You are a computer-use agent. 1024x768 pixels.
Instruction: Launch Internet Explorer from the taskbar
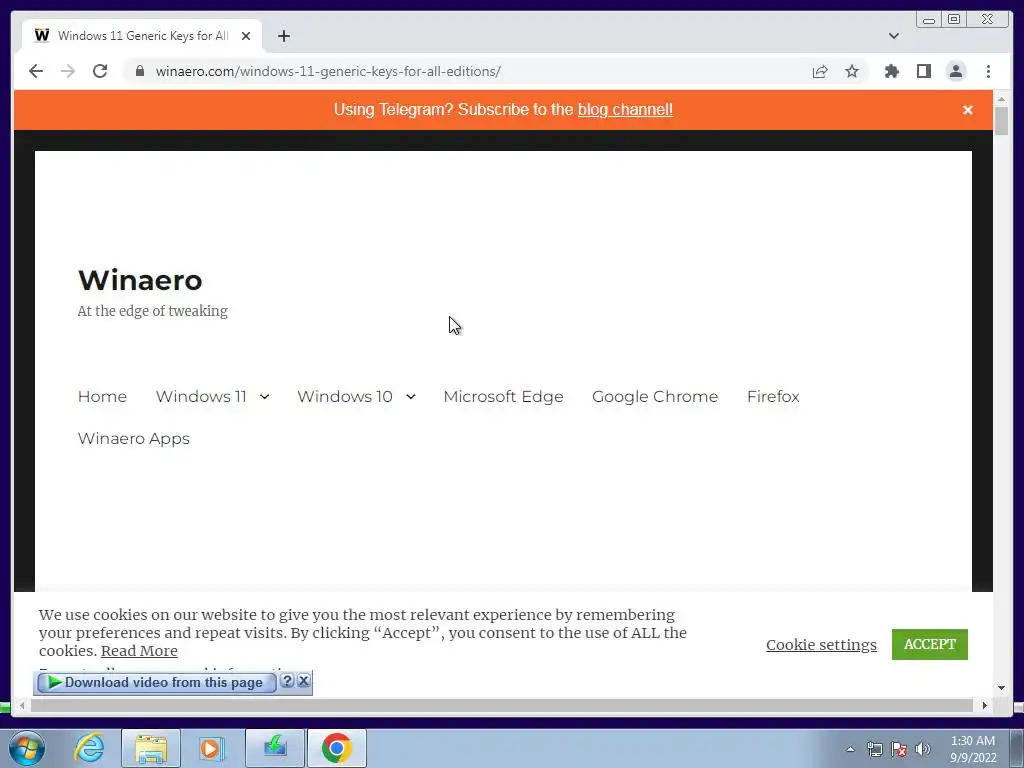(x=89, y=748)
